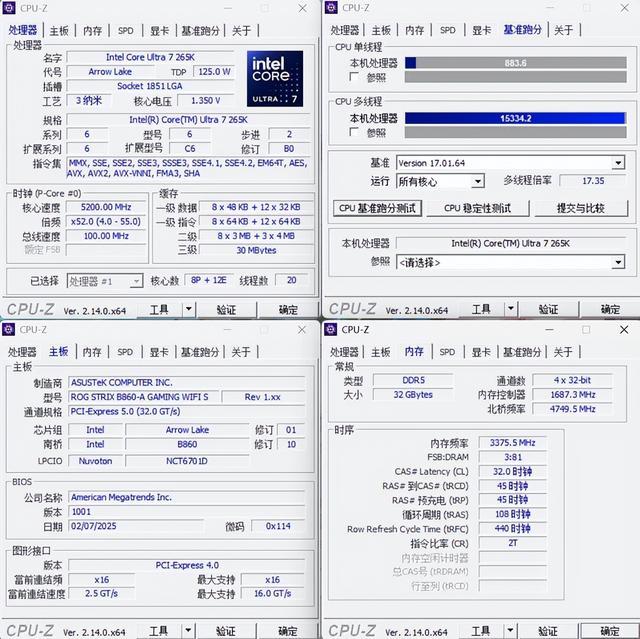Viewport: 640px width, 639px height.
Task: Close the memory (内存) CPU-Z window
Action: (624, 329)
